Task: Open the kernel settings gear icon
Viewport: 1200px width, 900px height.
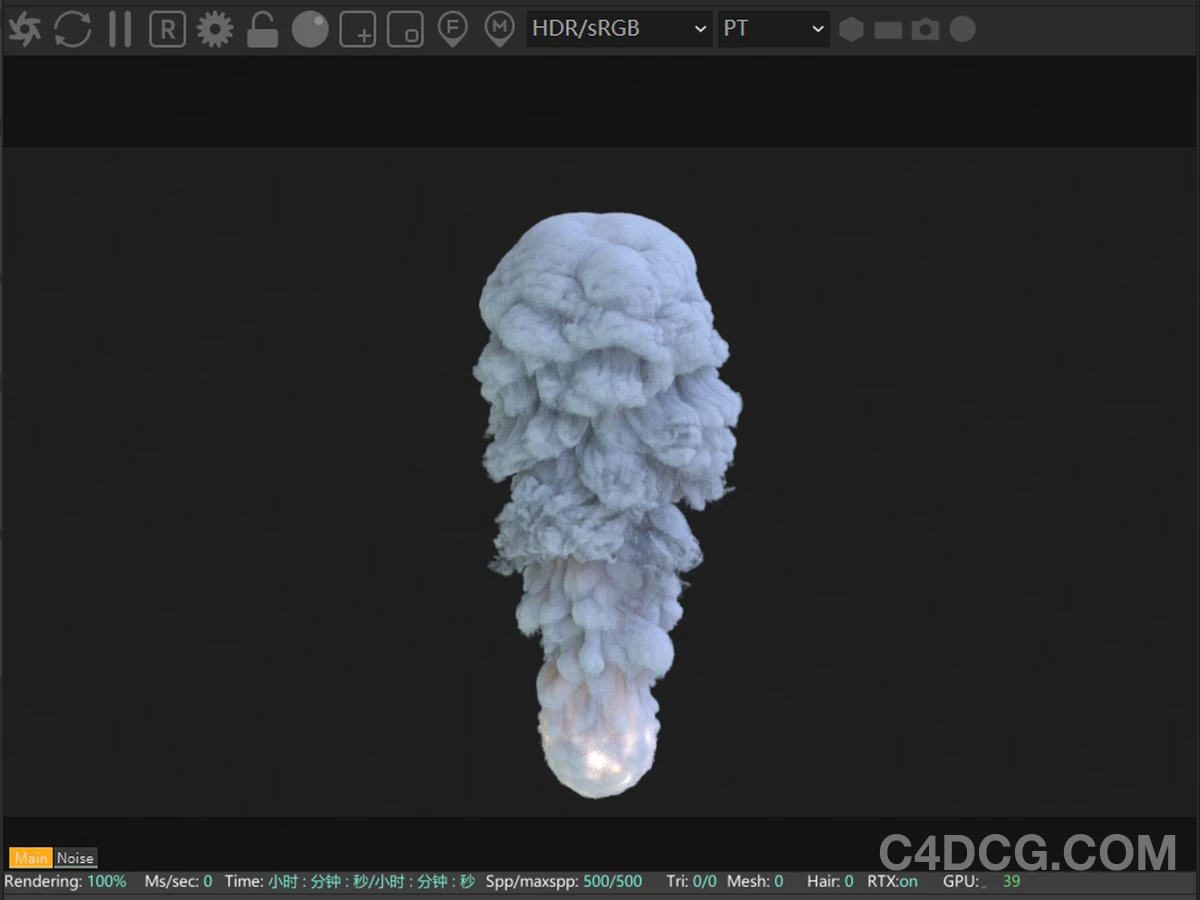Action: pos(214,29)
